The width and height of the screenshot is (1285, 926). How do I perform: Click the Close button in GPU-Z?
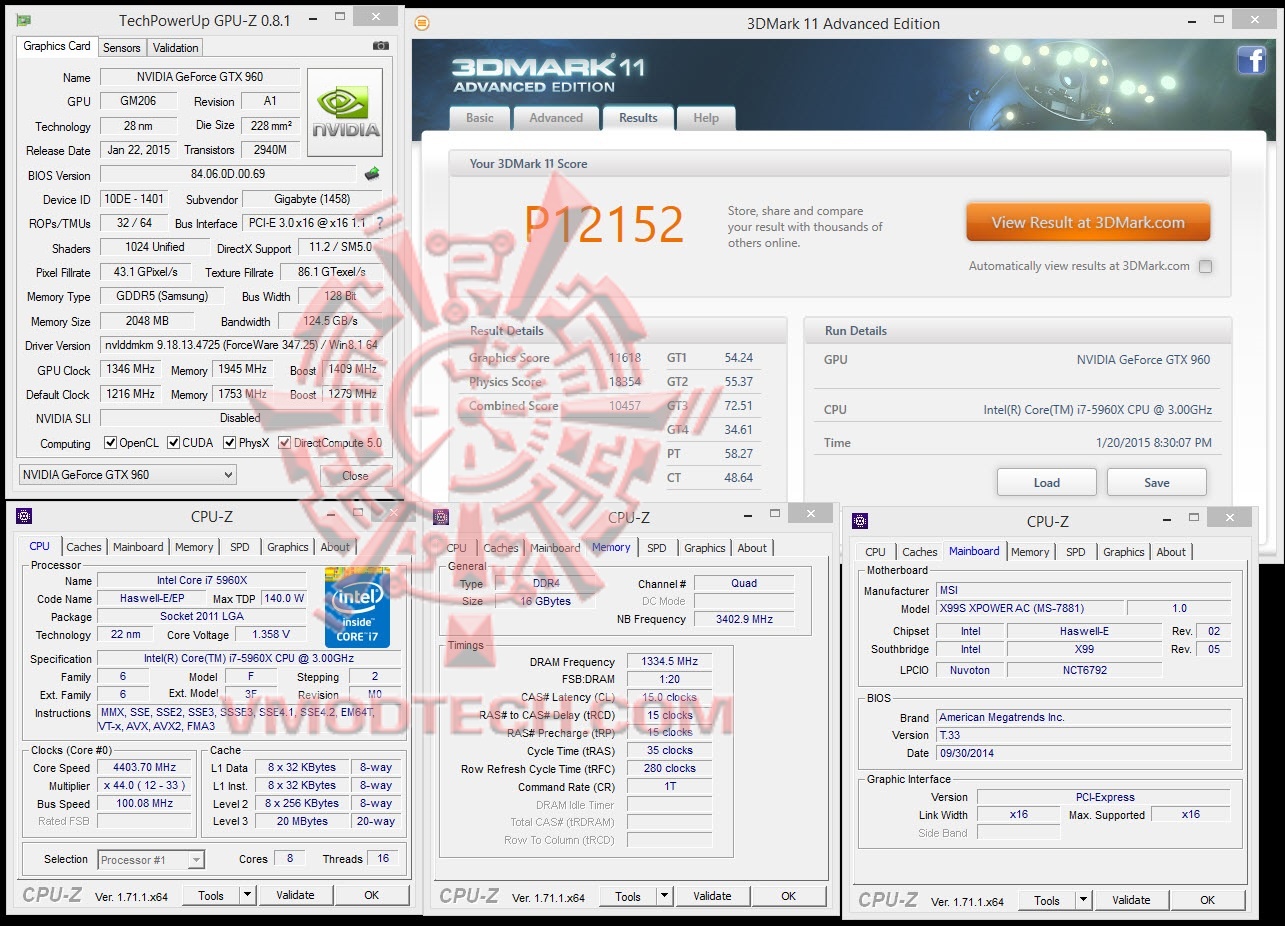pos(355,475)
